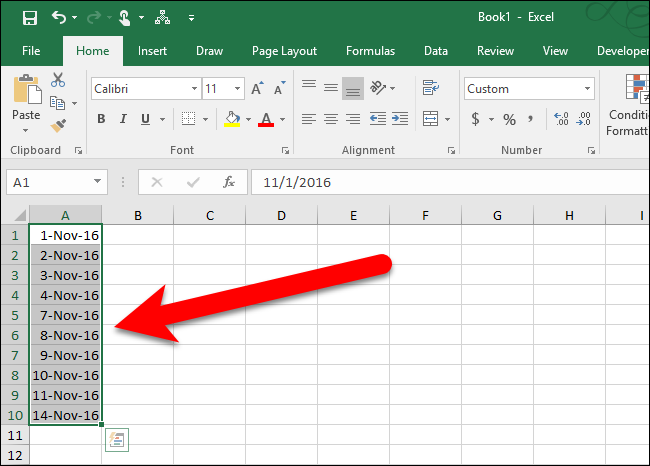
Task: Open Number group dialog launcher
Action: (591, 150)
